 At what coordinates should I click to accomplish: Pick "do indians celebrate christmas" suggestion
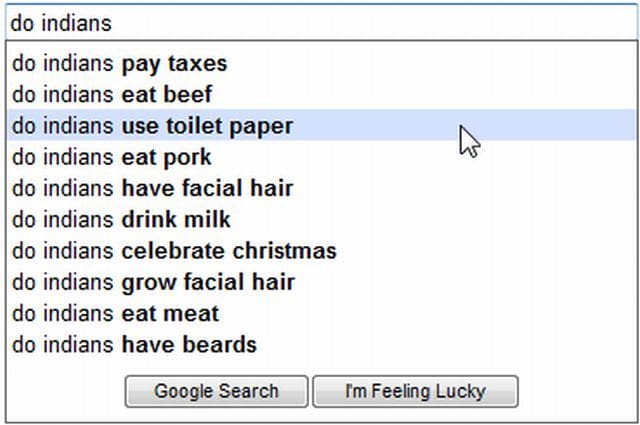pos(174,251)
